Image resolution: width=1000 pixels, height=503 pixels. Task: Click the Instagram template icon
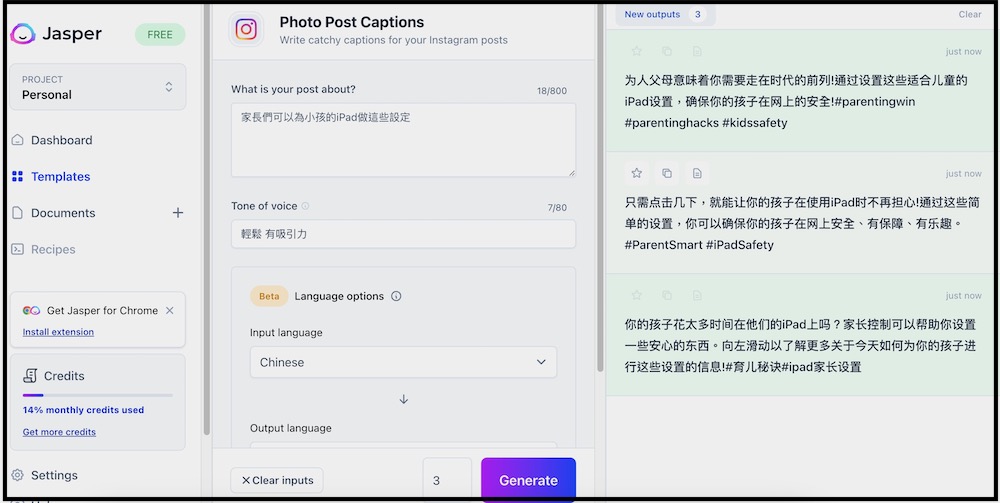tap(246, 30)
